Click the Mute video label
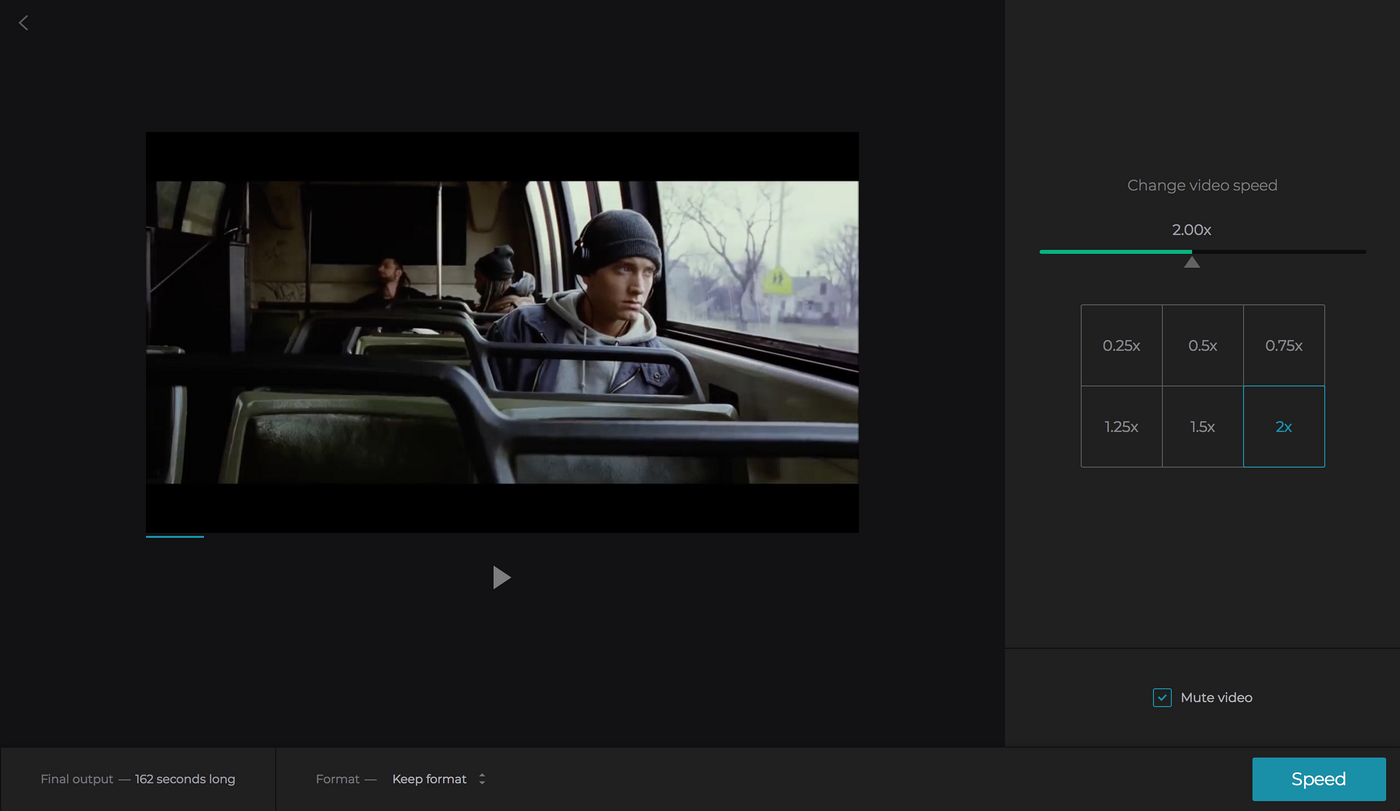Screen dimensions: 1400x811 tap(1216, 697)
